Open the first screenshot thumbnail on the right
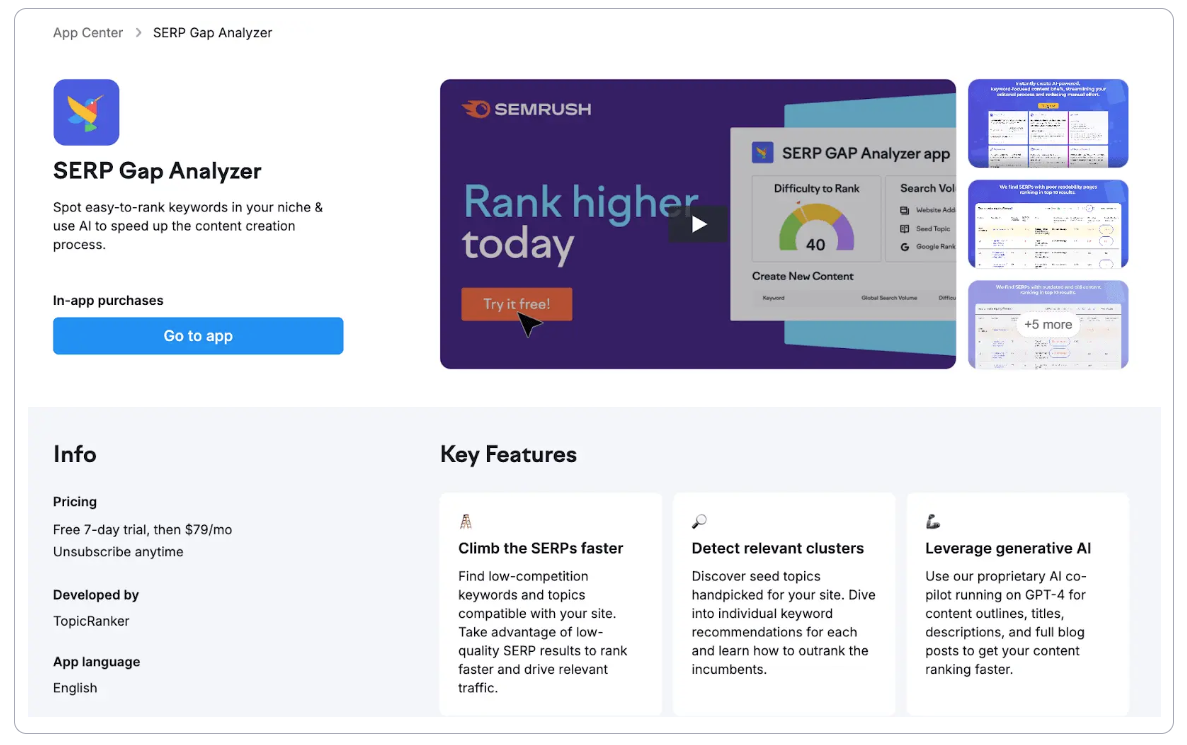The width and height of the screenshot is (1187, 745). pyautogui.click(x=1047, y=122)
